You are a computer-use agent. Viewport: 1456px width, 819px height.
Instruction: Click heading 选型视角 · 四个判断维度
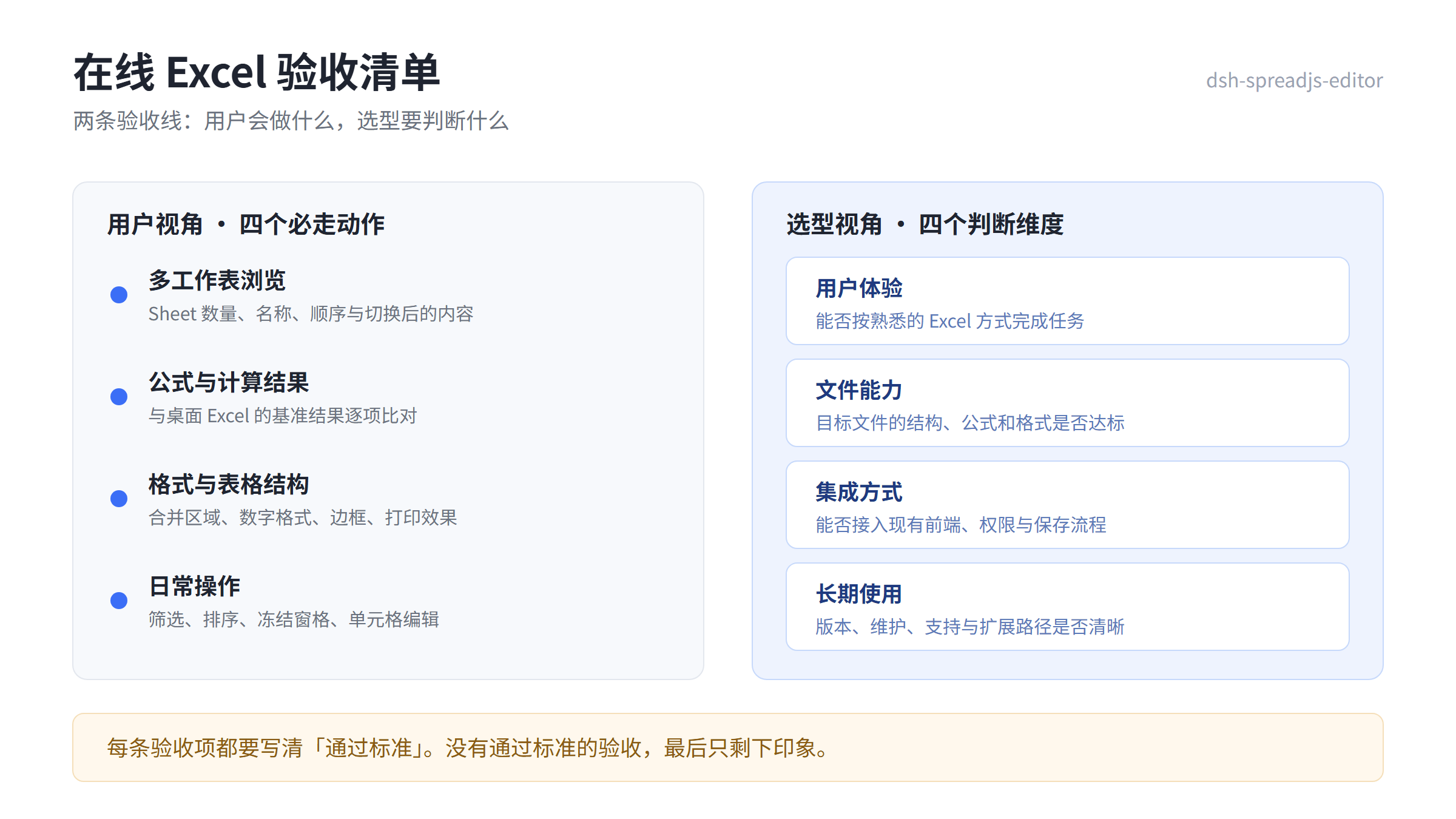coord(925,224)
